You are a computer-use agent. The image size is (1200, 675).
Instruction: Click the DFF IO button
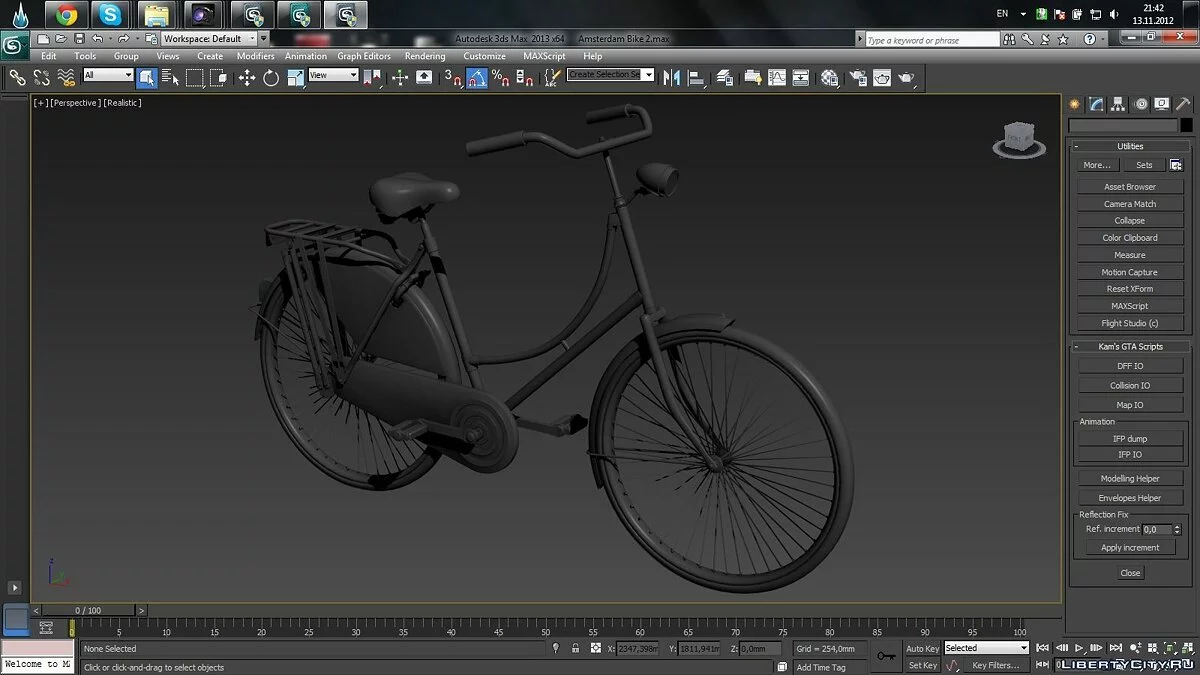click(1130, 366)
